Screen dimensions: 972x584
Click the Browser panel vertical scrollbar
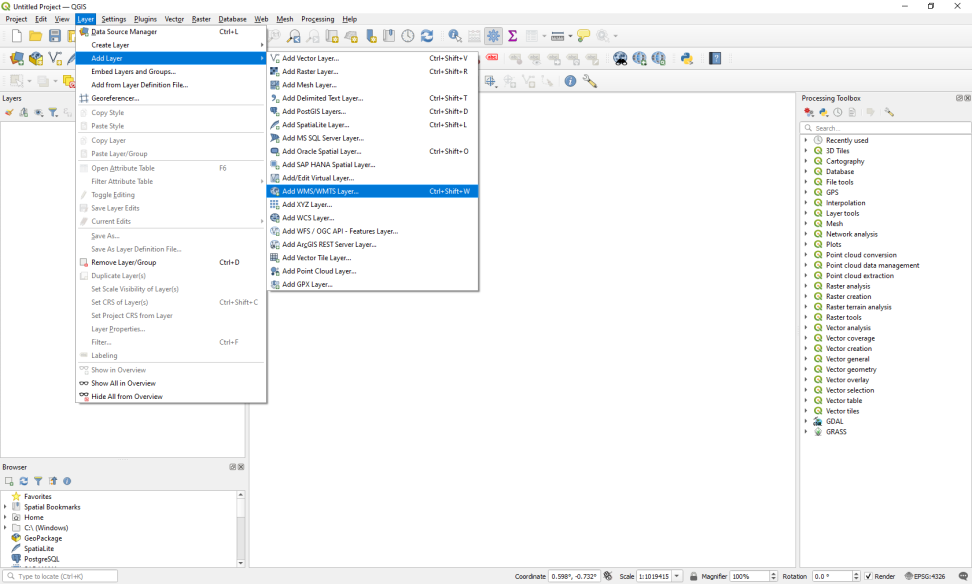click(241, 529)
